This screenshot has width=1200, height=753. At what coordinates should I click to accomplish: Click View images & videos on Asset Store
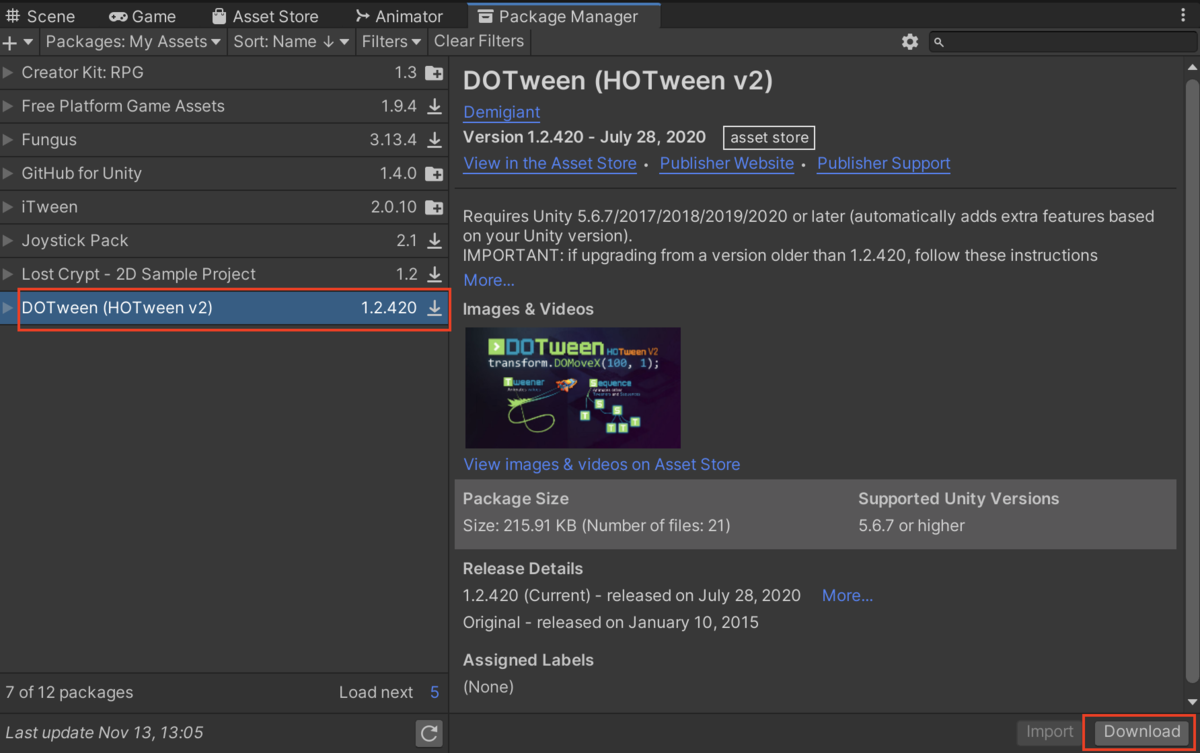click(x=602, y=464)
